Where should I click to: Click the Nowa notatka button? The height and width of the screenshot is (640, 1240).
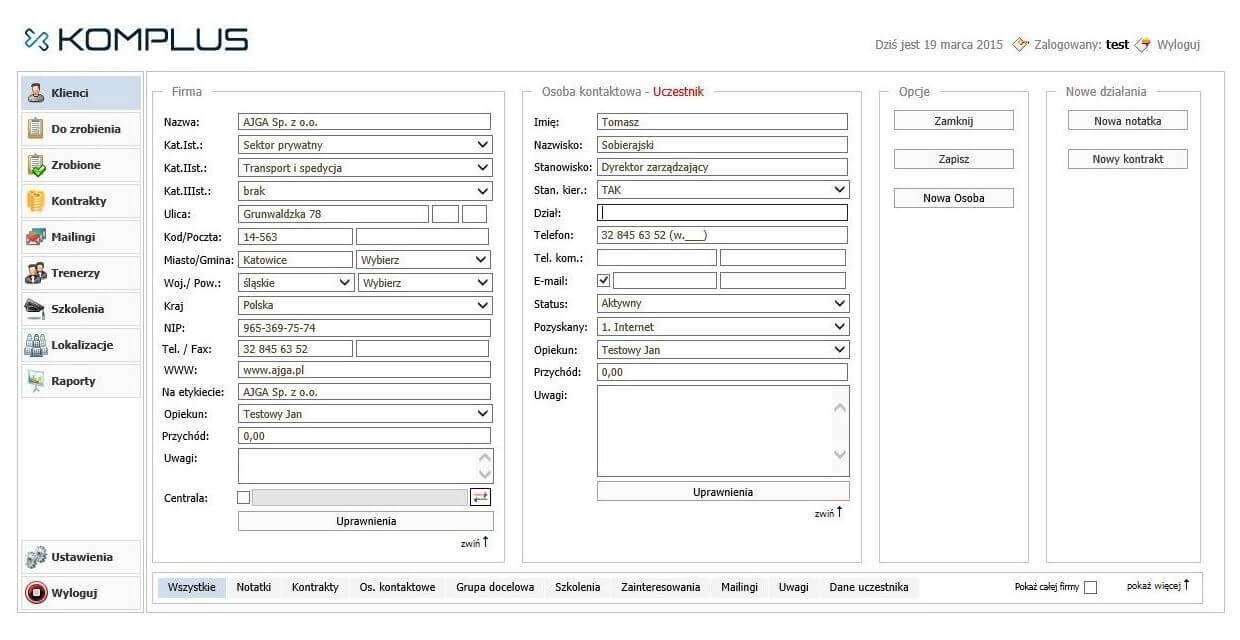tap(1127, 121)
